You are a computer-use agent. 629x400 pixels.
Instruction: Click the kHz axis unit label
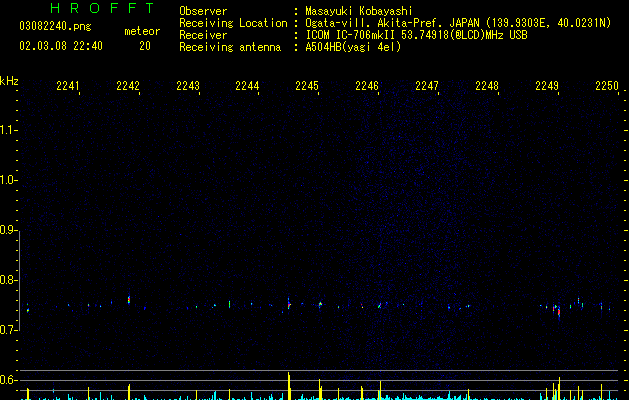click(x=9, y=81)
